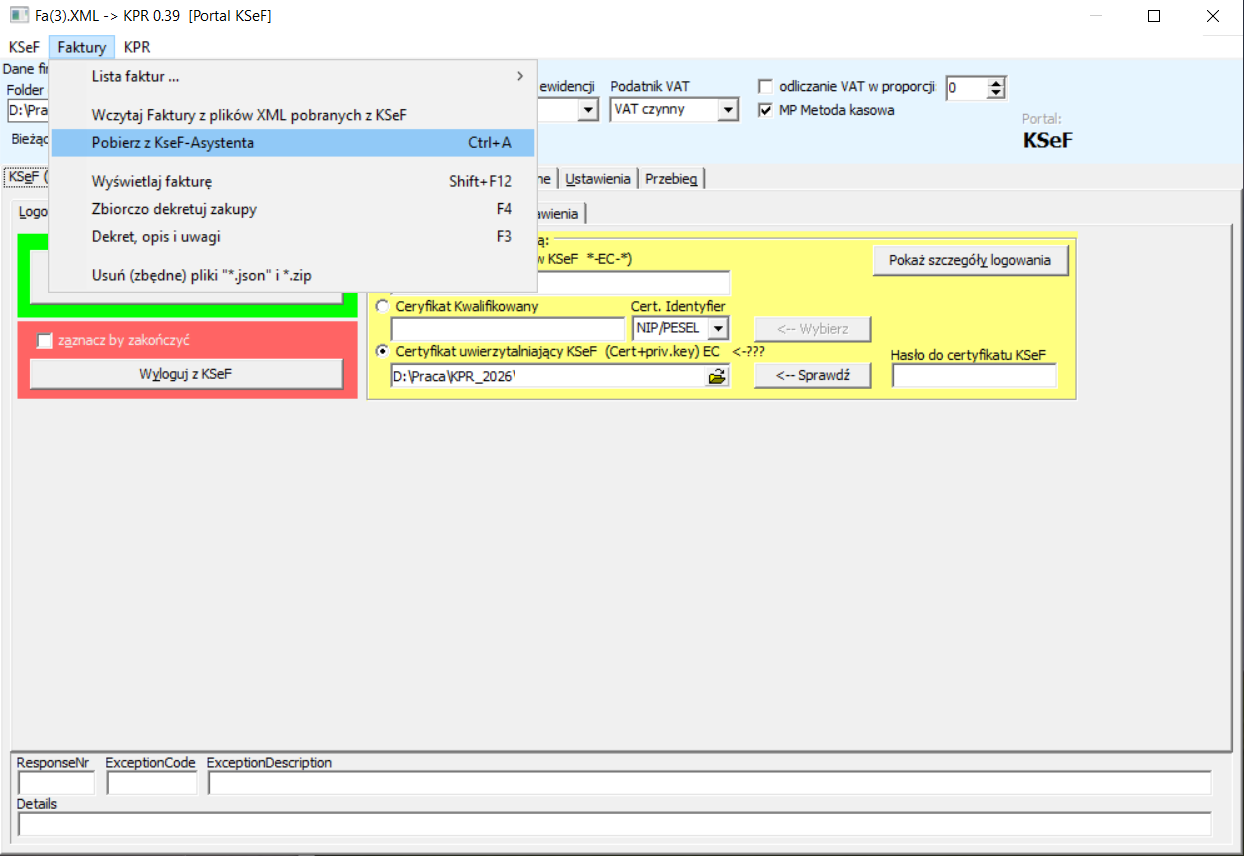
Task: Focus the Details field
Action: (x=614, y=825)
